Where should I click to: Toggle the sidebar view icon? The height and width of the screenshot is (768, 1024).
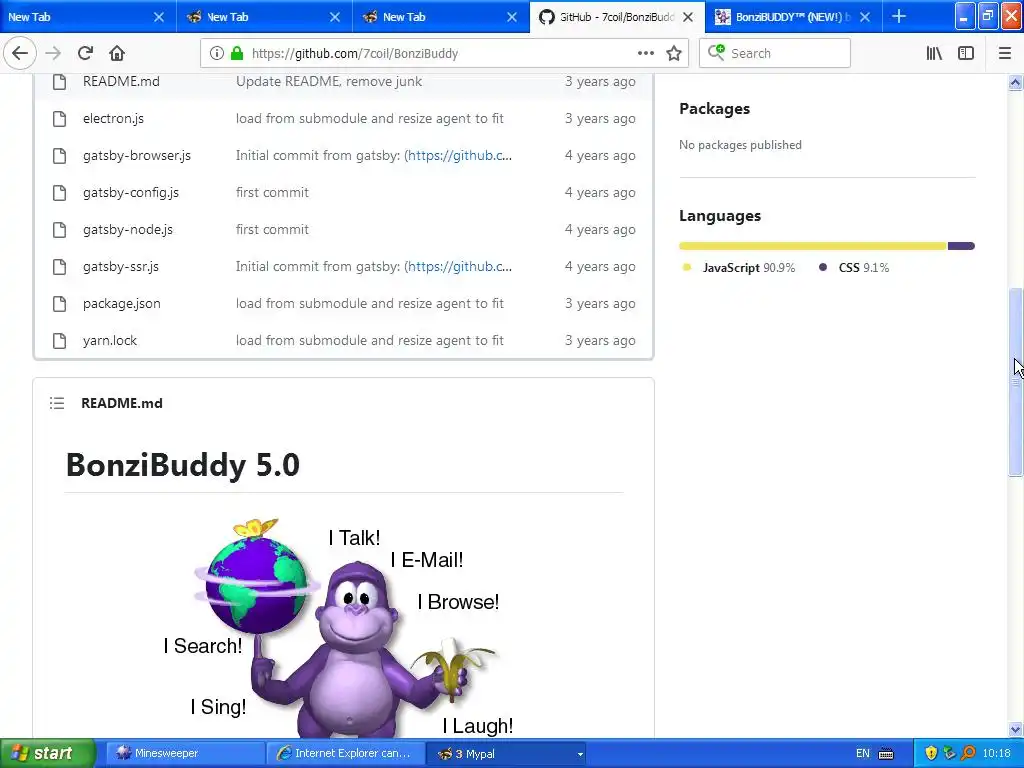966,53
